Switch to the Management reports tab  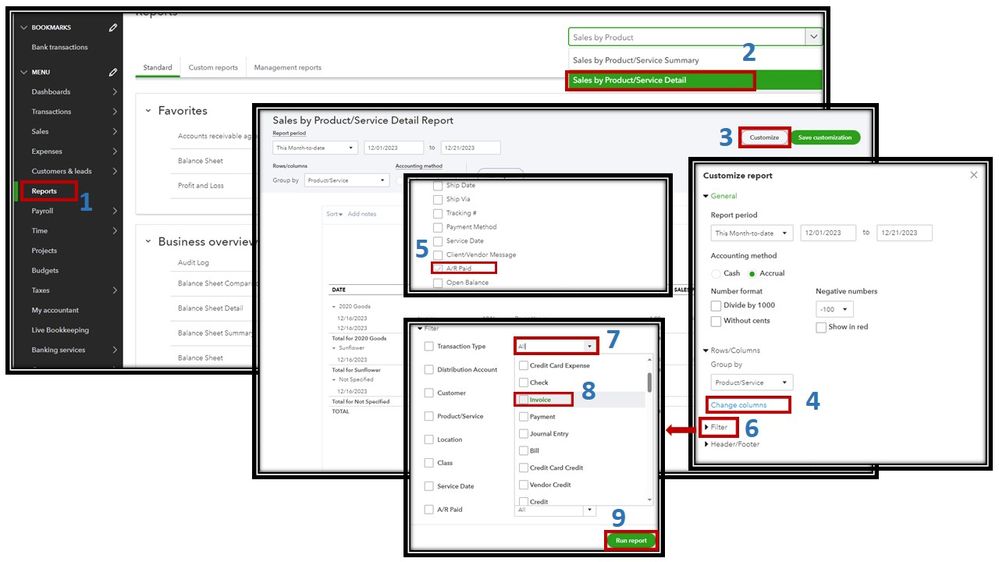[x=287, y=67]
